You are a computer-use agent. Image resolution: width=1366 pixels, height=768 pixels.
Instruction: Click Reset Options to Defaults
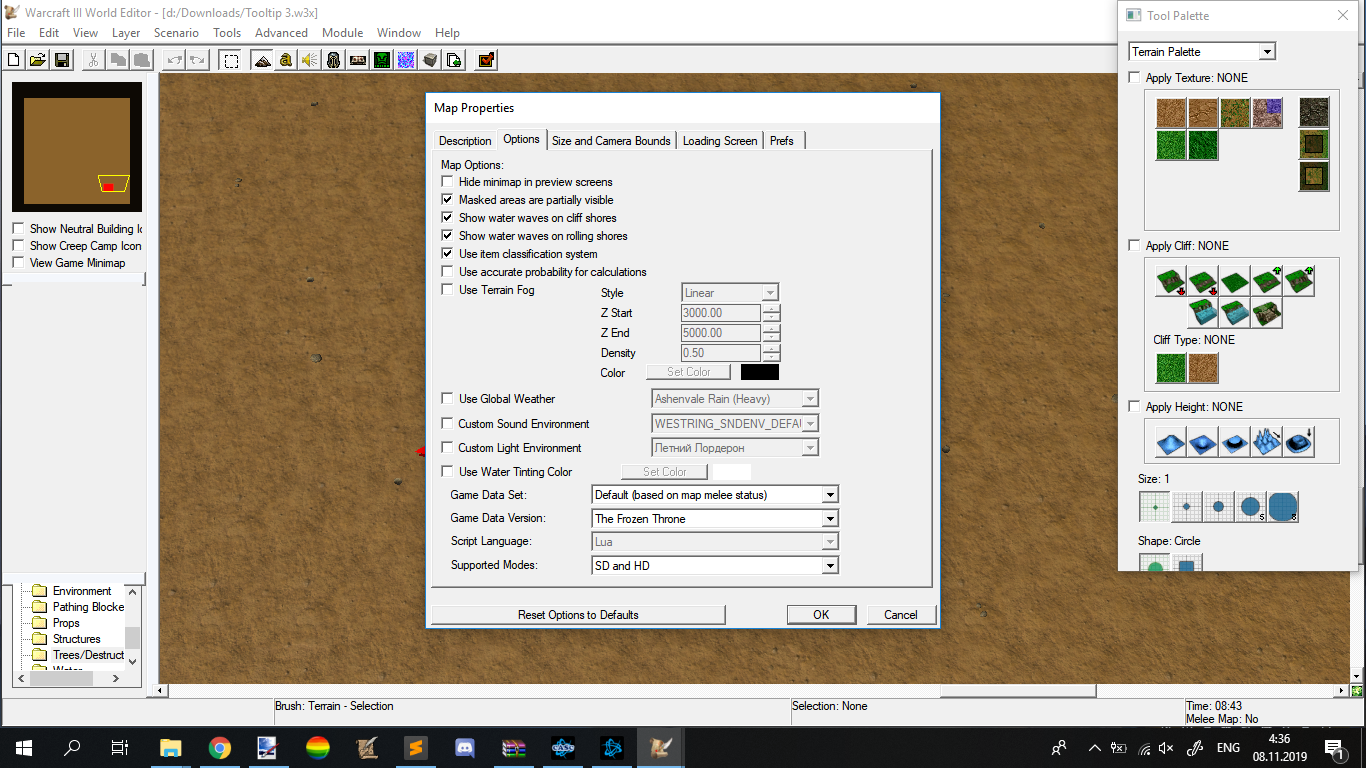578,615
